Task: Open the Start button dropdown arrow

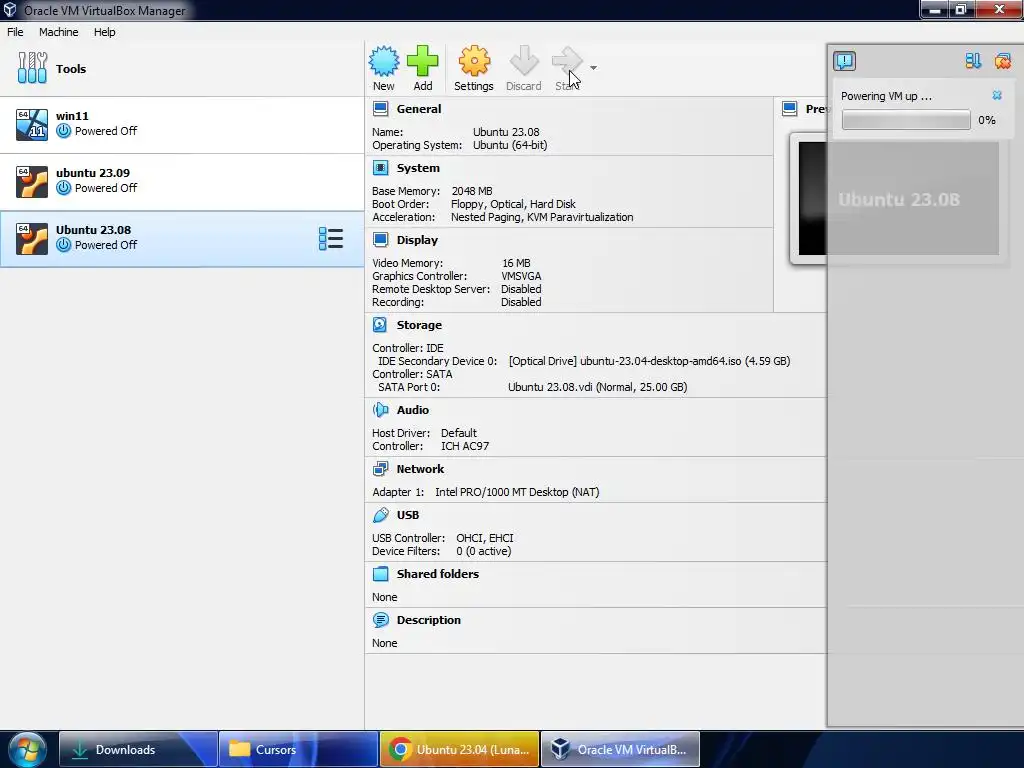Action: pyautogui.click(x=593, y=68)
